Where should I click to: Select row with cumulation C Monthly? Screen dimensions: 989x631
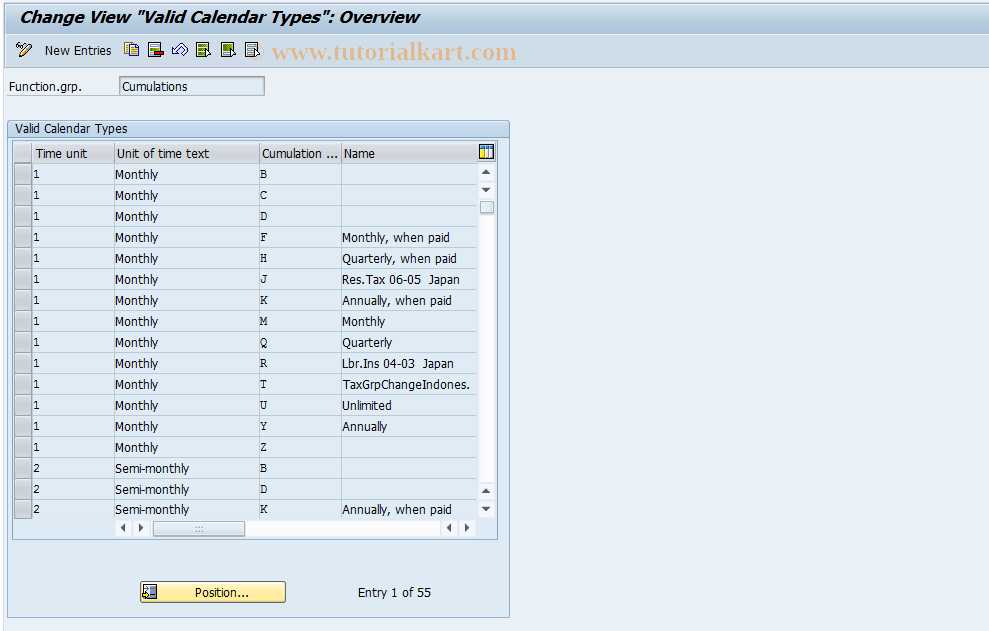[x=23, y=195]
